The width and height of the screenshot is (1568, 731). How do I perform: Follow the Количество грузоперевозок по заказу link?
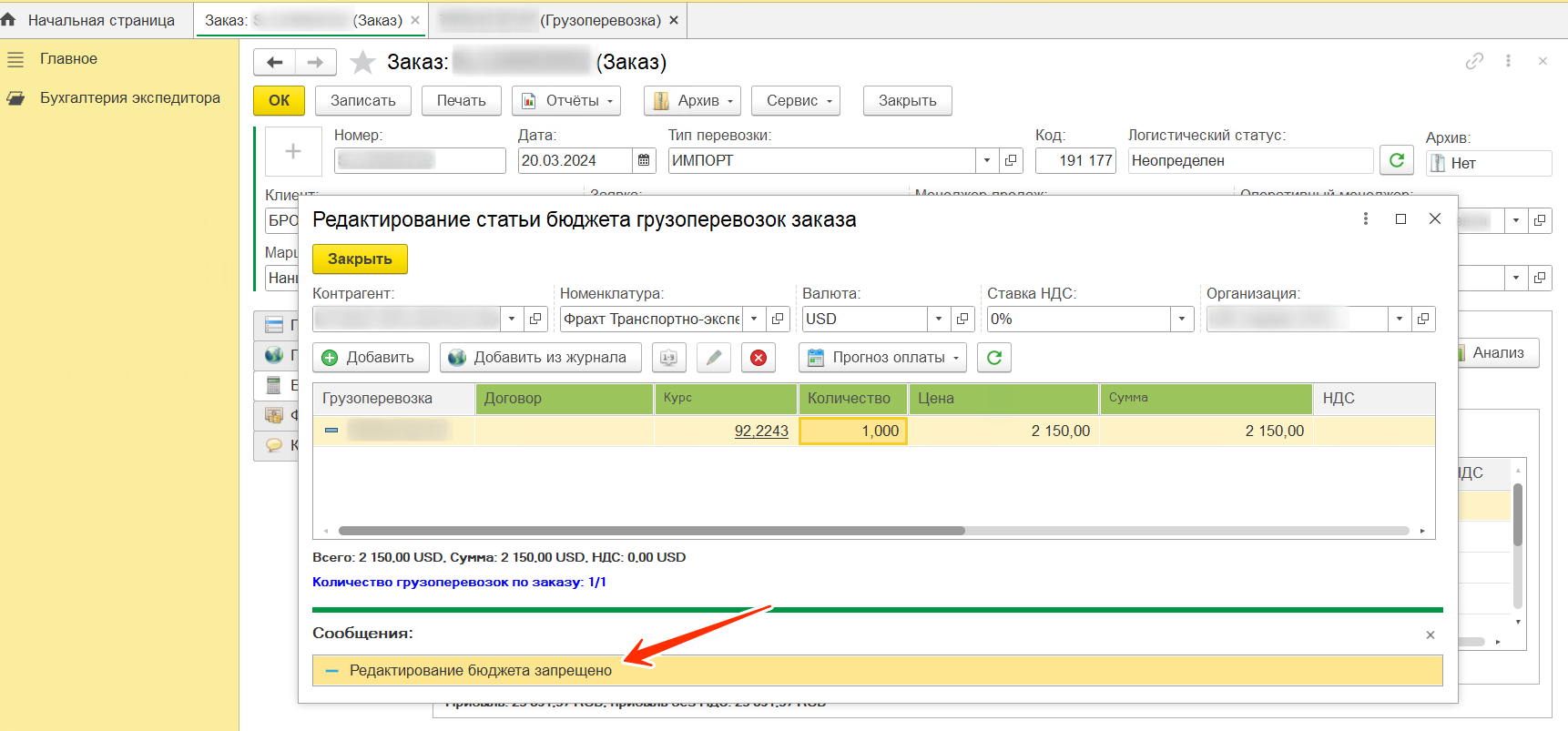[x=459, y=582]
